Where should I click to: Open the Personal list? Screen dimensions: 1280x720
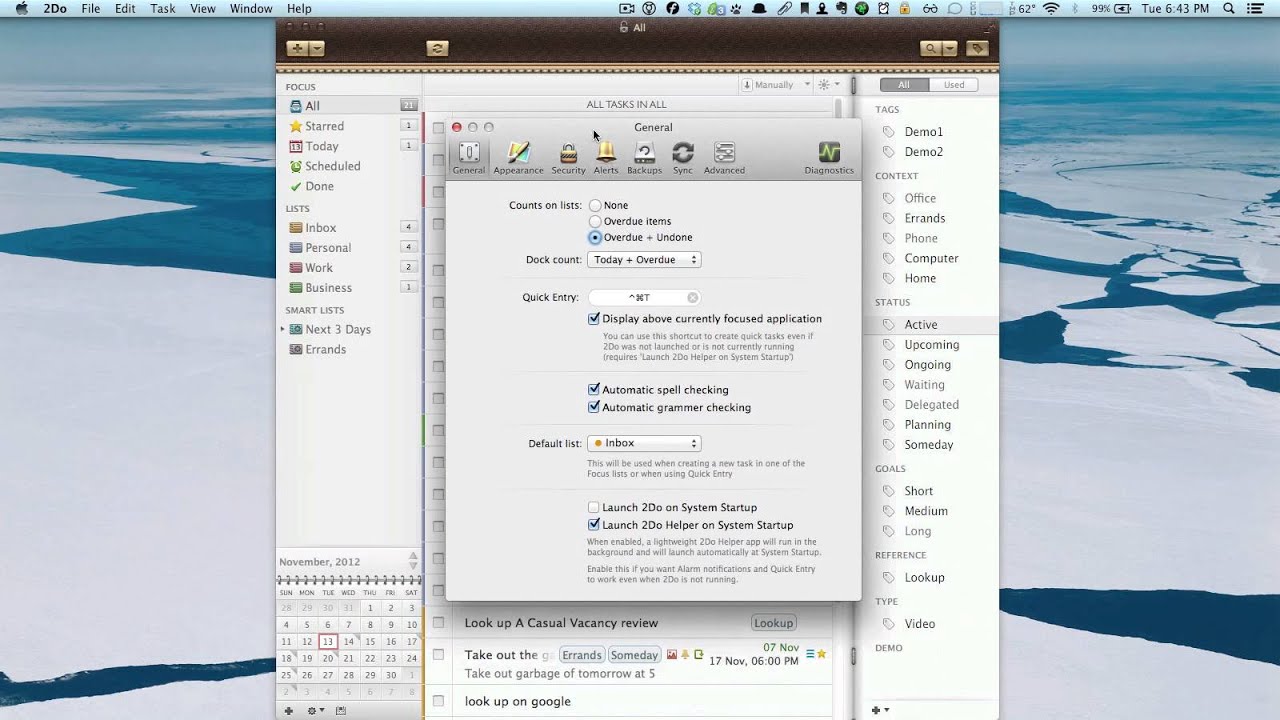point(349,247)
